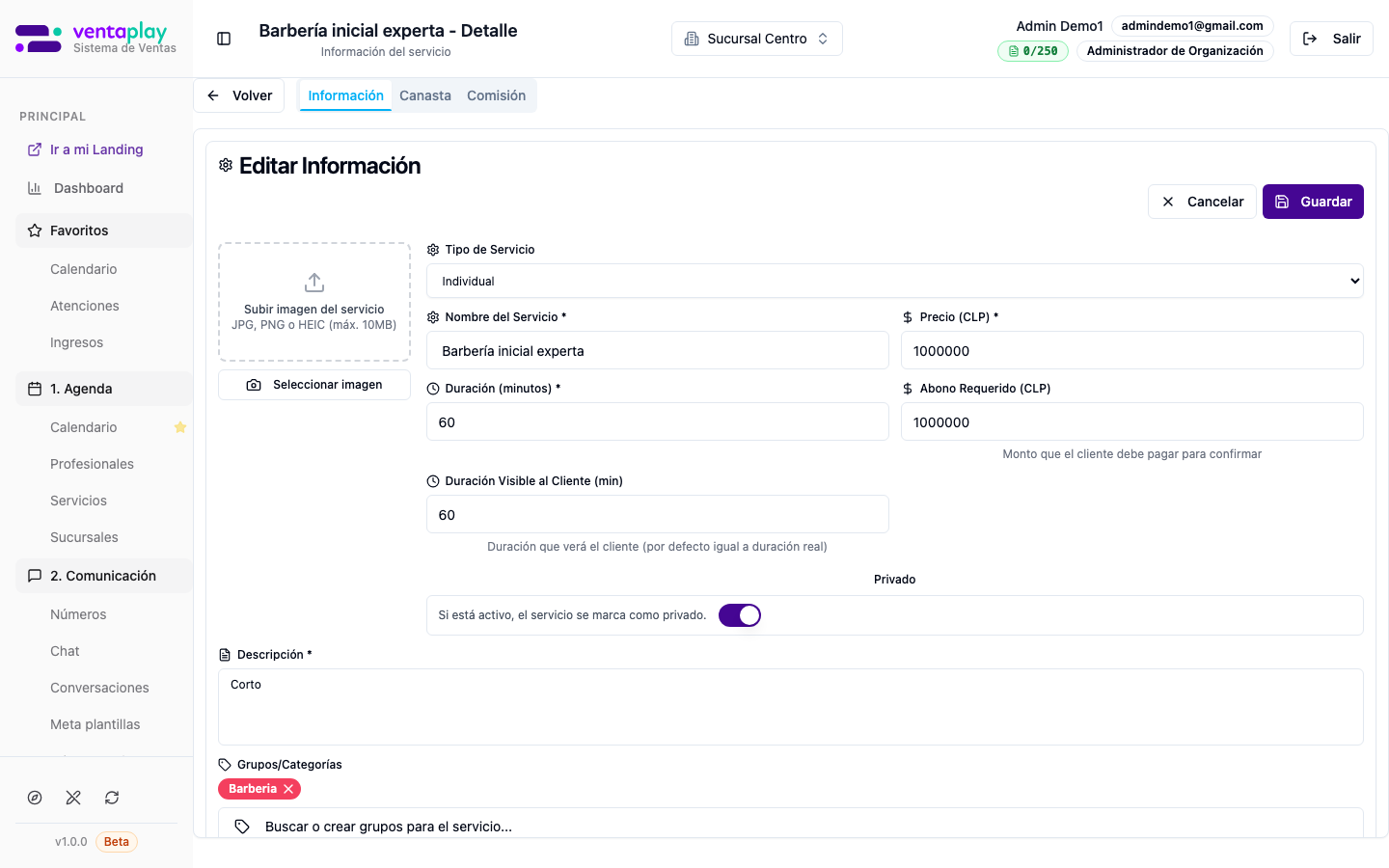Screen dimensions: 1389x868
Task: Collapse the 1. Agenda section
Action: click(103, 389)
